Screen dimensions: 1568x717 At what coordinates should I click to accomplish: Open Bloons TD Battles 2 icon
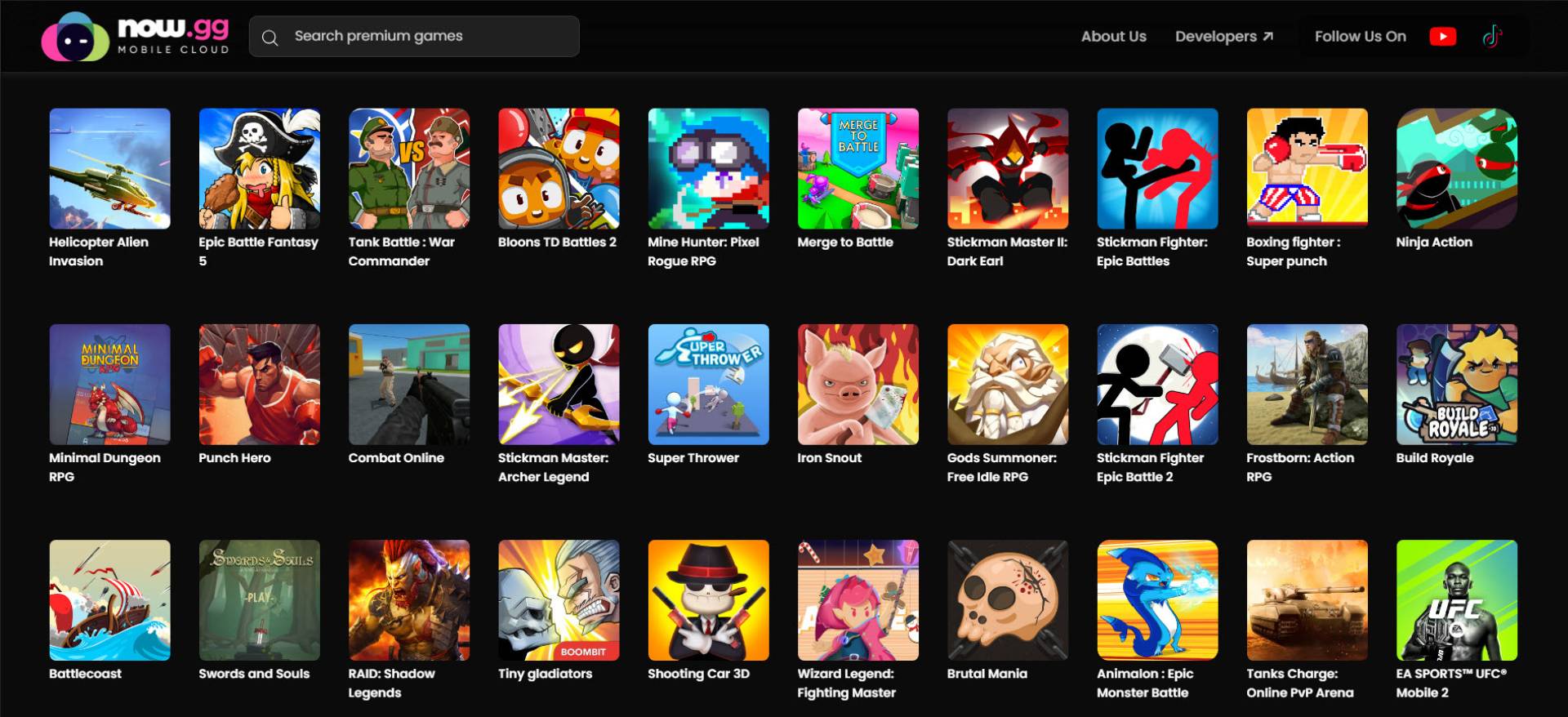[x=559, y=169]
